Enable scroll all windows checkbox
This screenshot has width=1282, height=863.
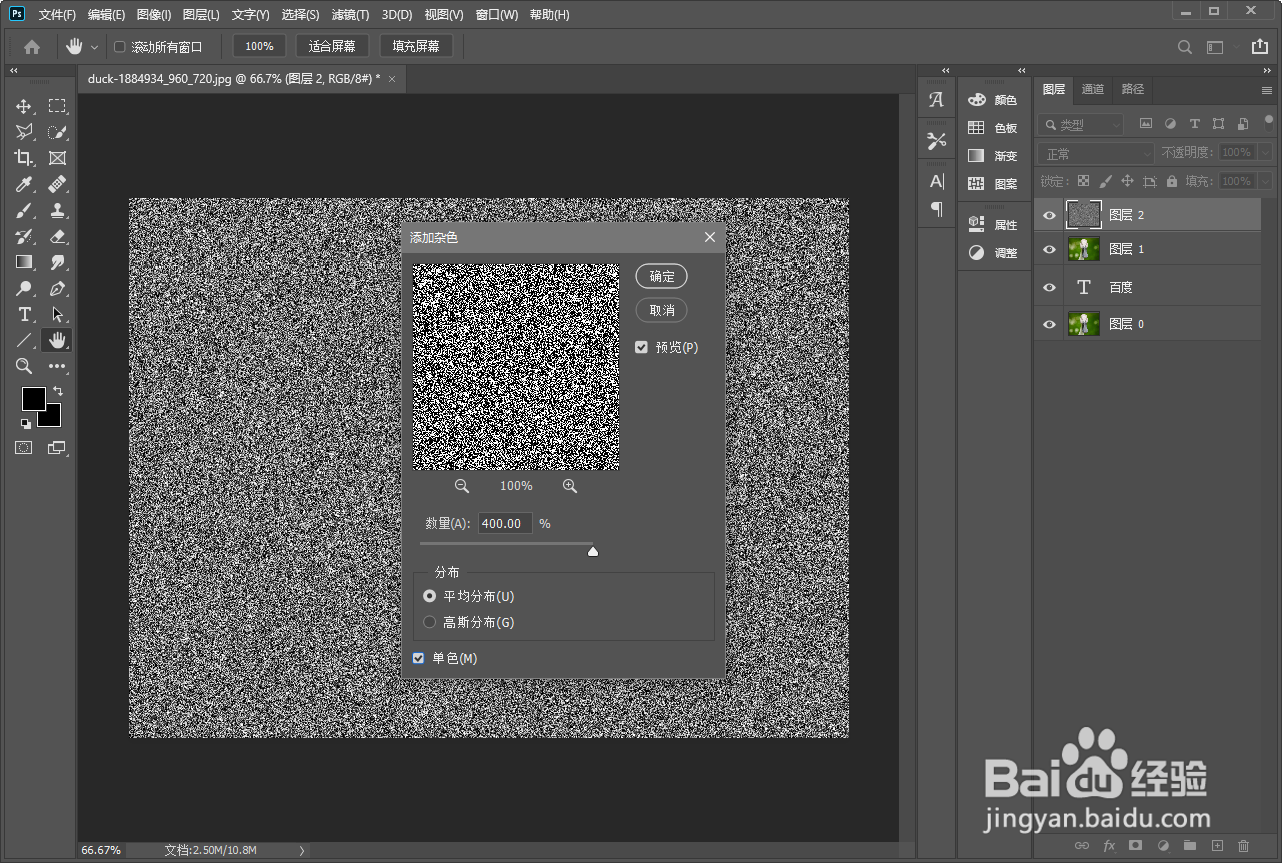pos(120,47)
